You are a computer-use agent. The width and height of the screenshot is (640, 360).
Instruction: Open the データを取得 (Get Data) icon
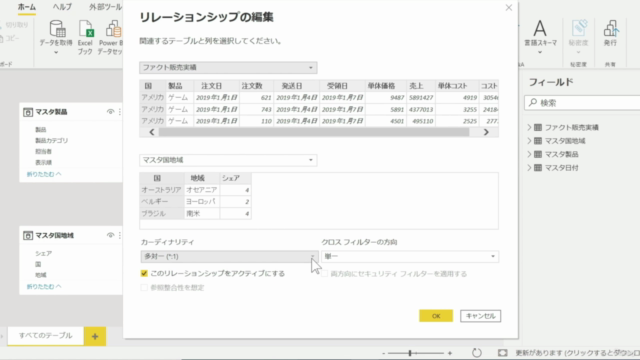pos(57,29)
